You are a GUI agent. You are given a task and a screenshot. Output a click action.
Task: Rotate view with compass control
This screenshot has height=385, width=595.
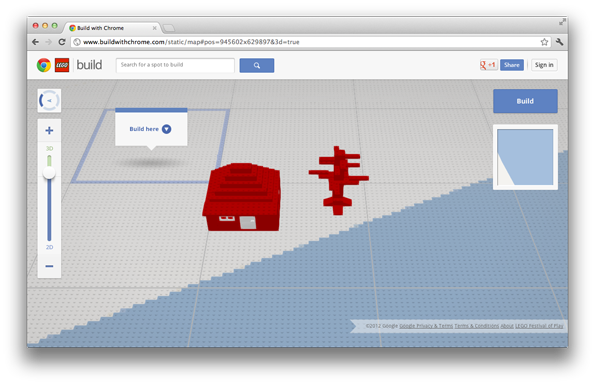click(x=49, y=101)
